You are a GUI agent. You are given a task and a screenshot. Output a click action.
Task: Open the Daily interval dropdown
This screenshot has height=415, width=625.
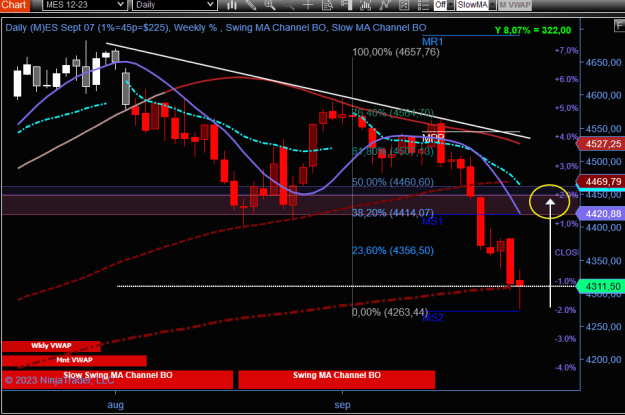[175, 5]
